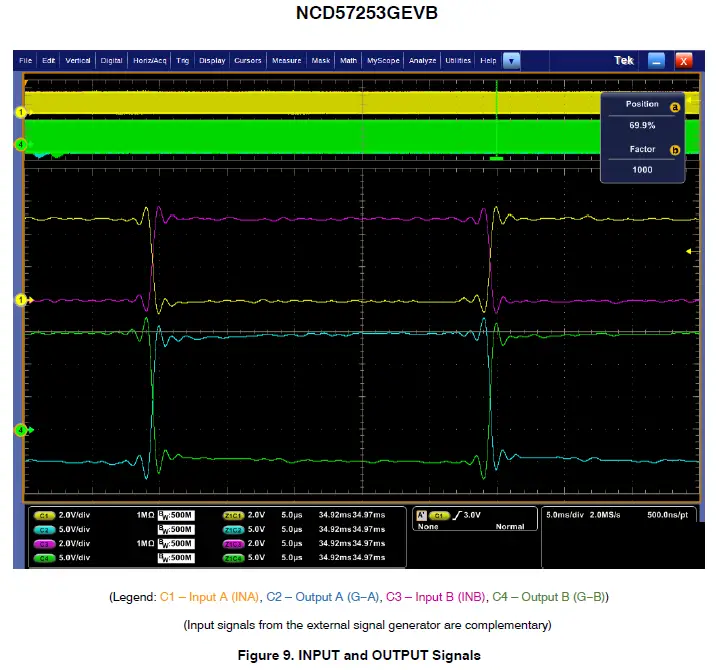Click the Normal trigger mode text
The image size is (720, 670).
tap(510, 527)
